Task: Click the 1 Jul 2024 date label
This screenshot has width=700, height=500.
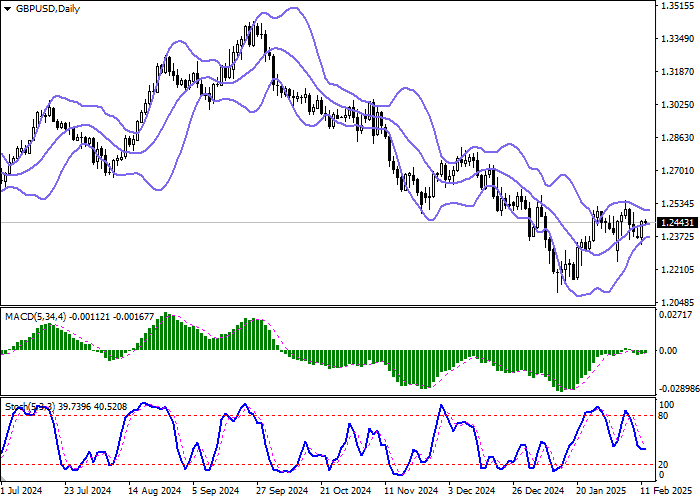Action: coord(22,492)
